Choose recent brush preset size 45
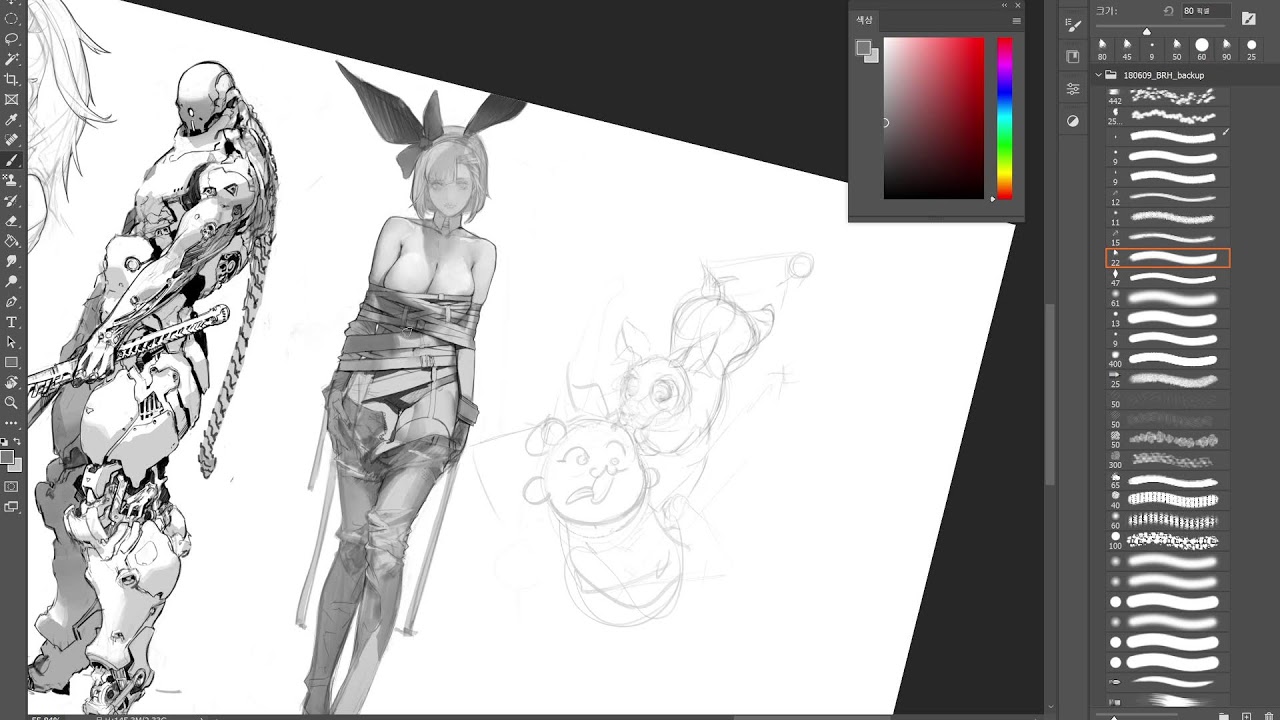 [1127, 49]
